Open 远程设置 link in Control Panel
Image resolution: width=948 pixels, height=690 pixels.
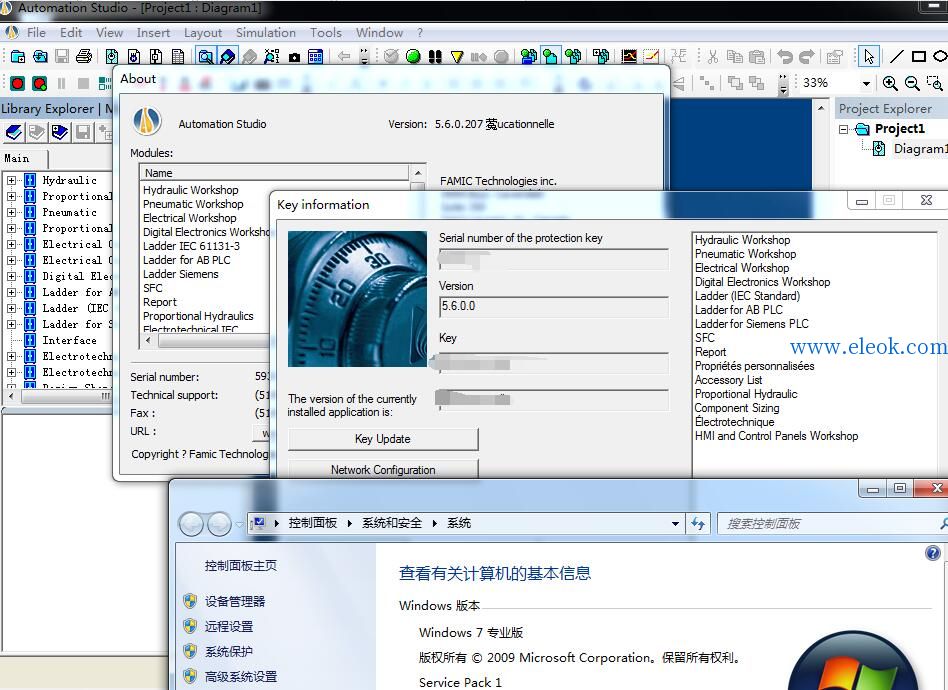click(229, 627)
